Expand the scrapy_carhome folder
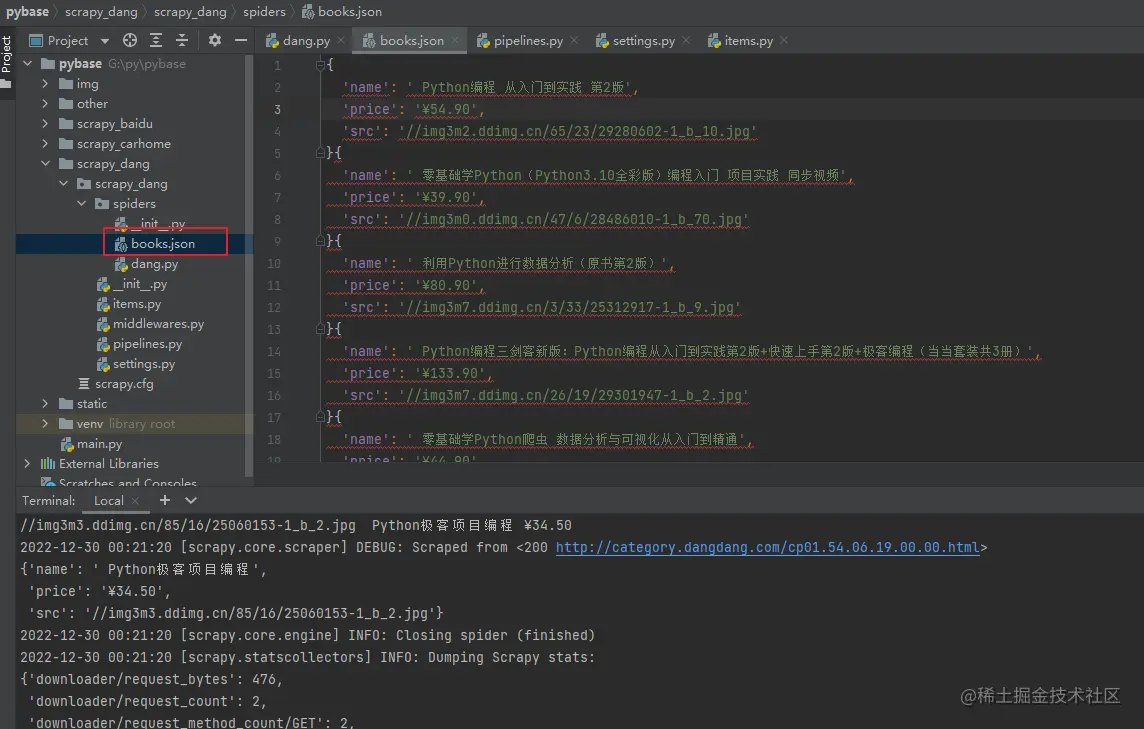The width and height of the screenshot is (1144, 729). coord(45,144)
